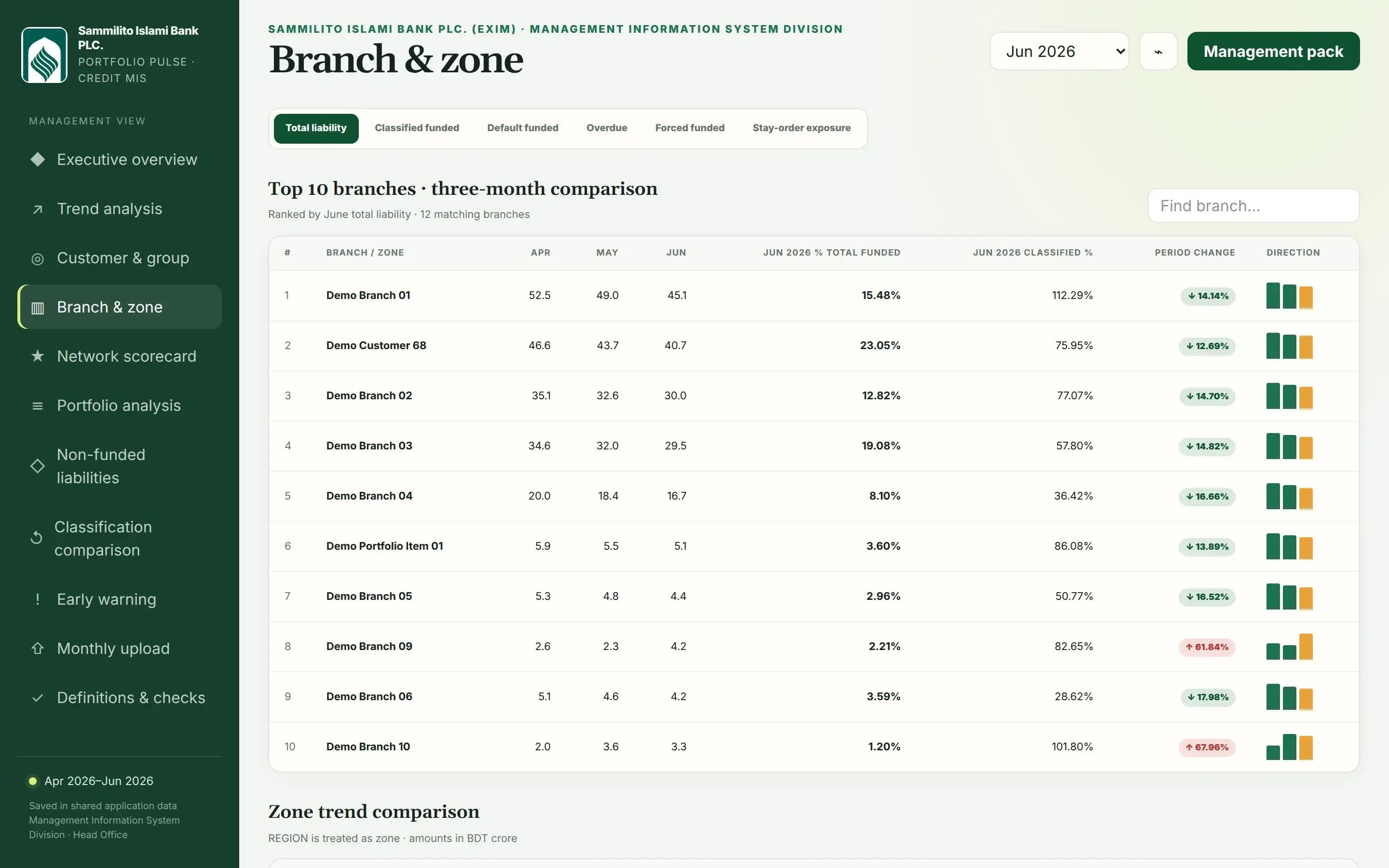Click Demo Branch 09 direction bar chart
Screen dimensions: 1389x868
(1289, 646)
